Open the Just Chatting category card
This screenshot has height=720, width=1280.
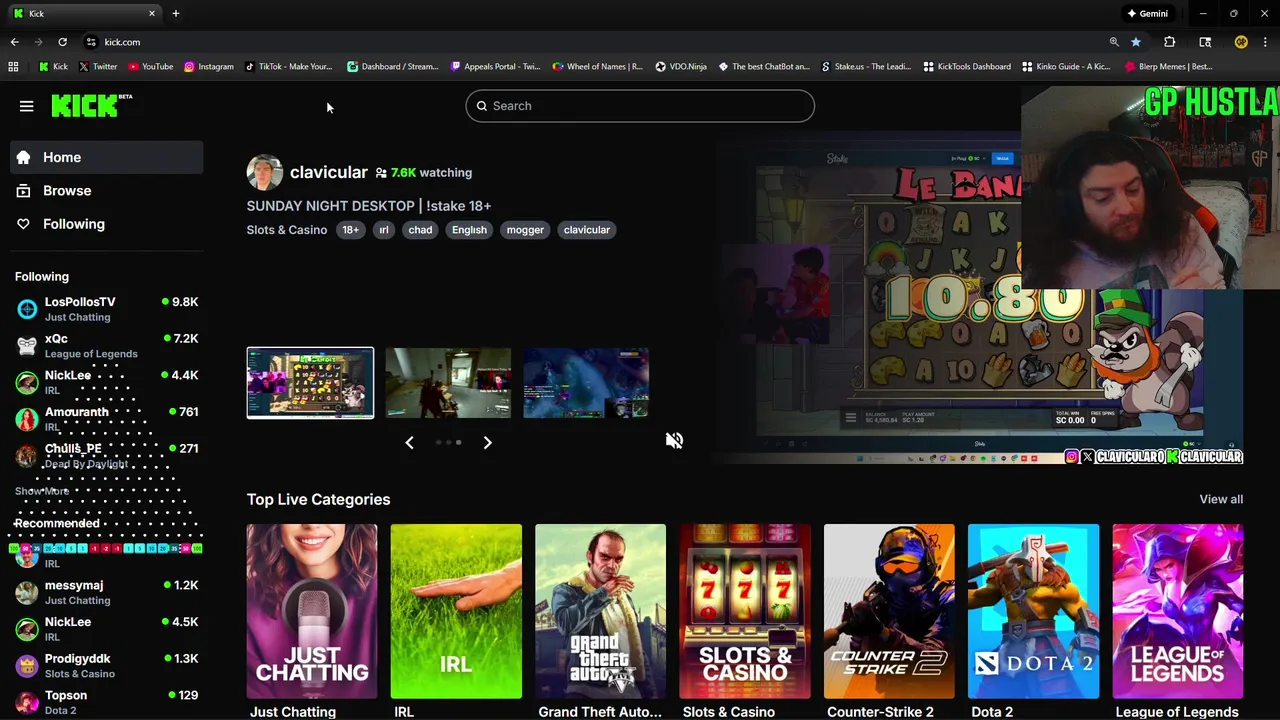312,611
